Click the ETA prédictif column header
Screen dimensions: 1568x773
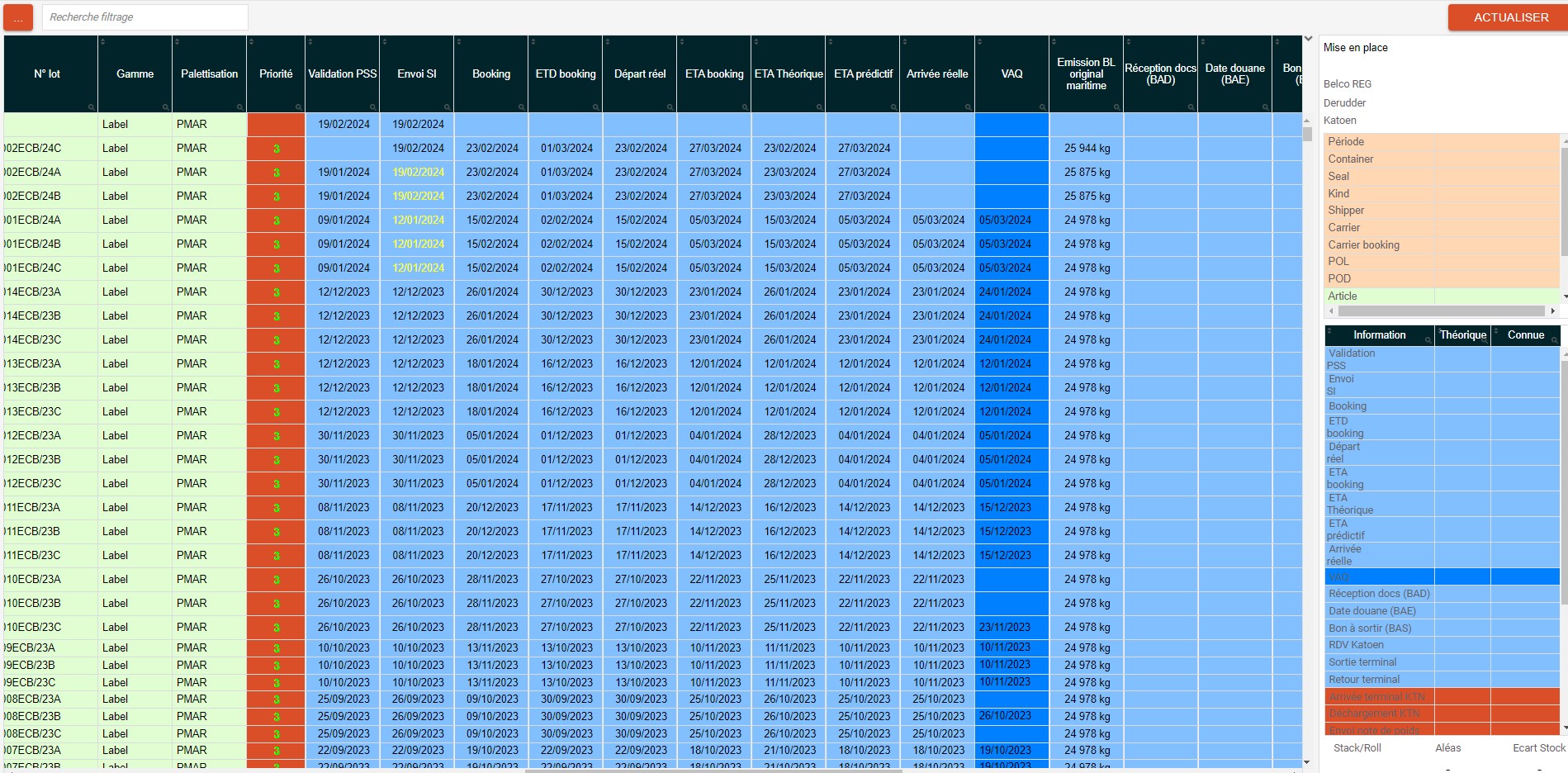(x=863, y=74)
